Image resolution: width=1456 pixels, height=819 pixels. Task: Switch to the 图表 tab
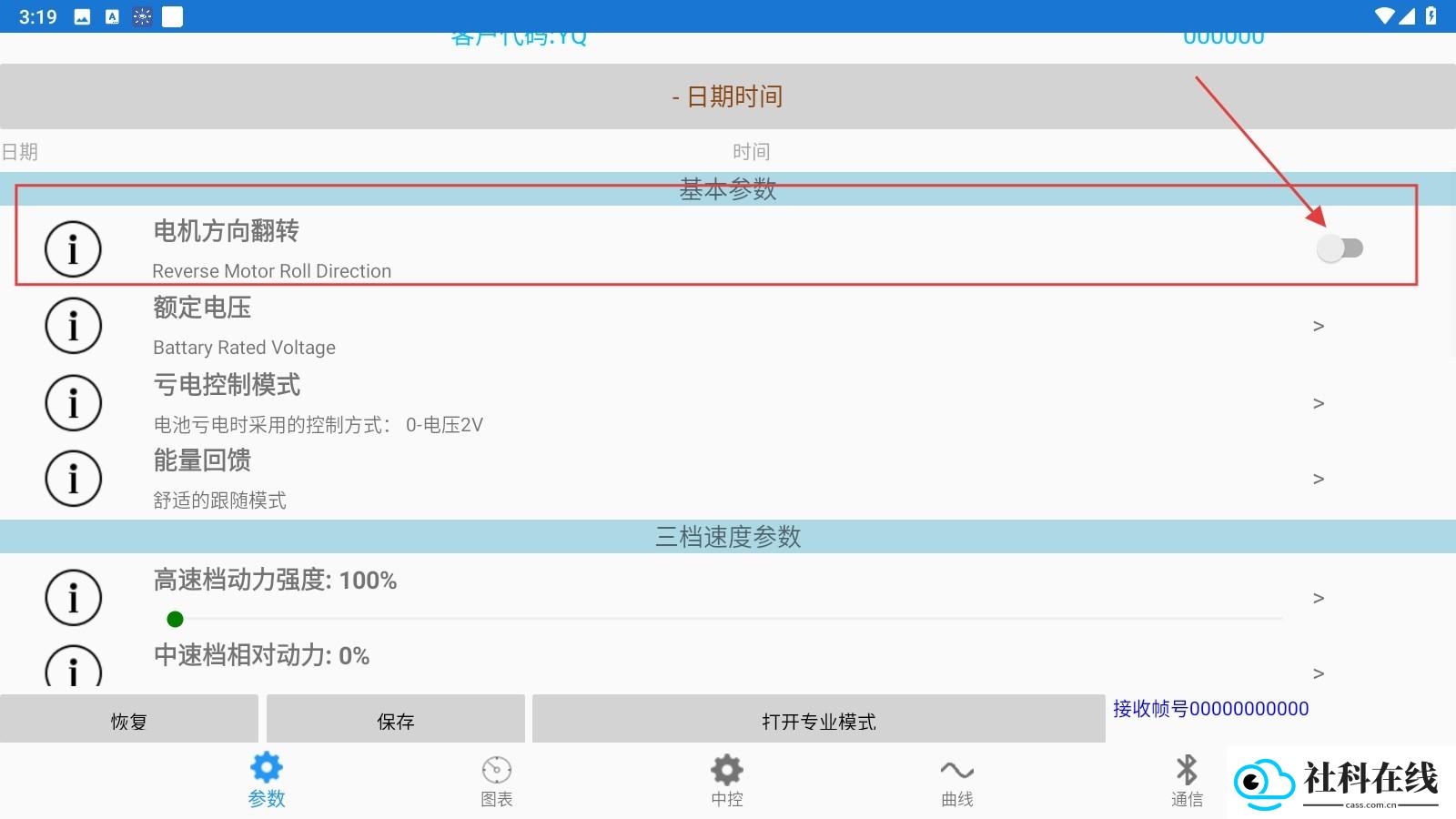pos(497,782)
